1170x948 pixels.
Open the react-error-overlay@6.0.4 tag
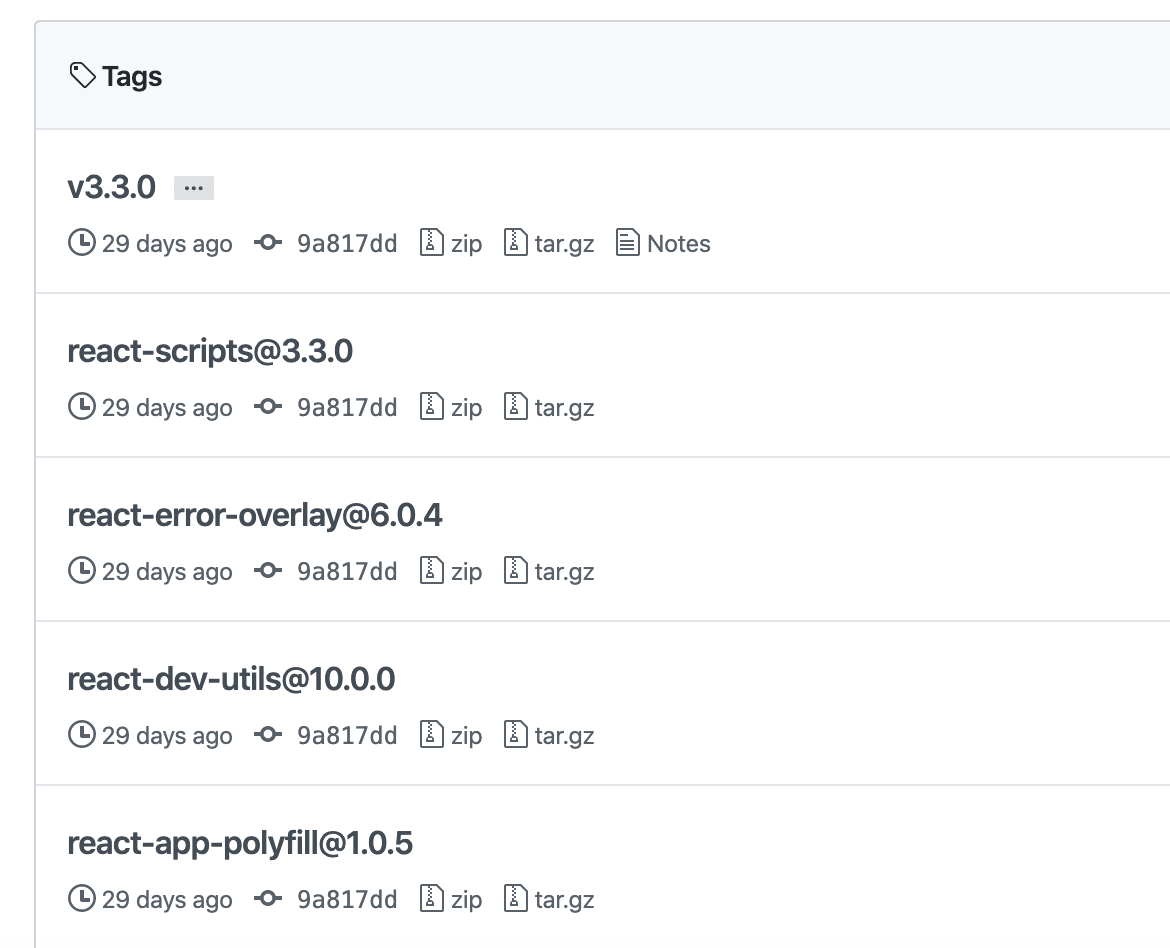point(254,515)
